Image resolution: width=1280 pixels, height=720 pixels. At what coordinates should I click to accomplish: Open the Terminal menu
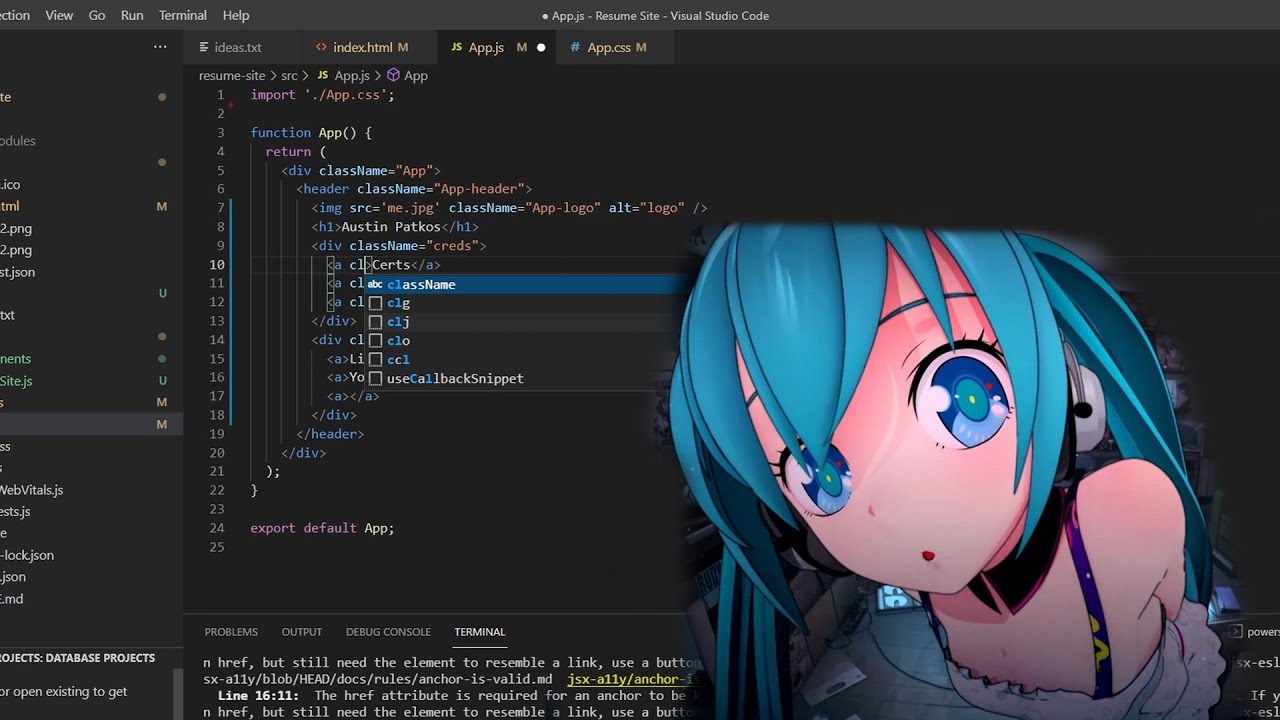click(183, 15)
